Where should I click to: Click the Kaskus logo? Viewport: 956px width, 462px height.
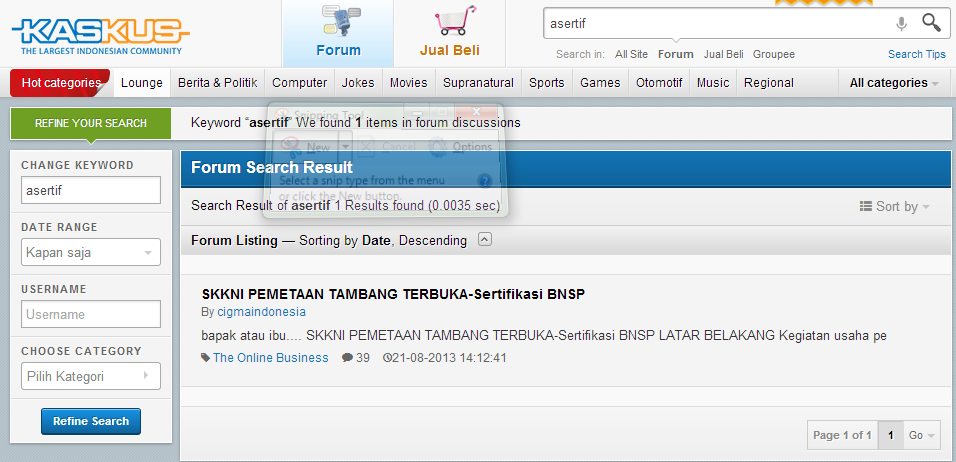pos(101,36)
